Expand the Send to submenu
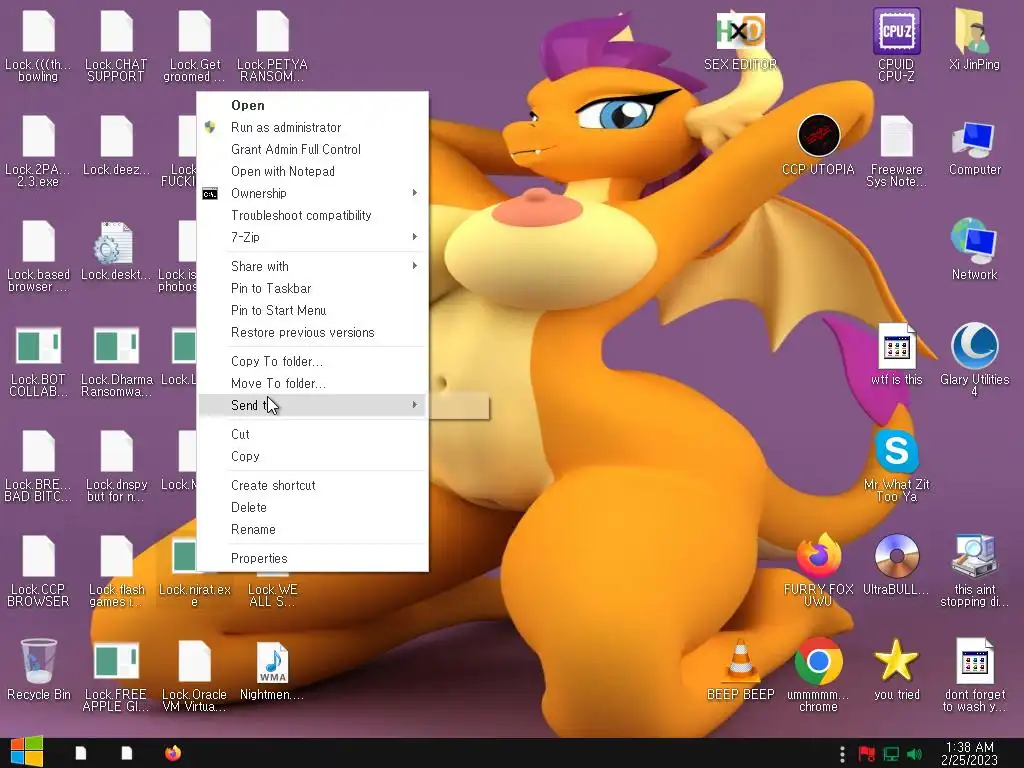The width and height of the screenshot is (1024, 768). pos(312,406)
